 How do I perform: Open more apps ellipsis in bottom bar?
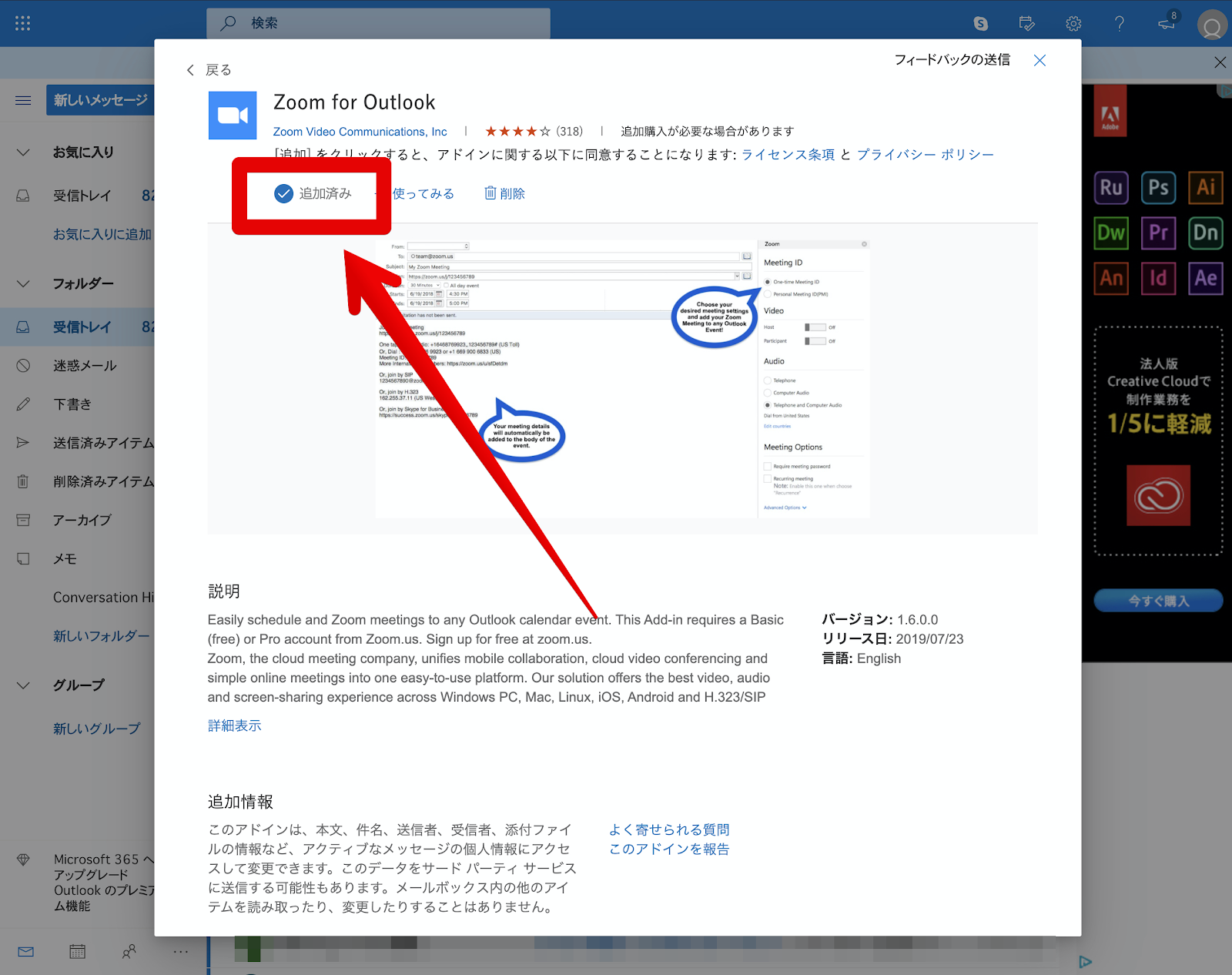[181, 952]
